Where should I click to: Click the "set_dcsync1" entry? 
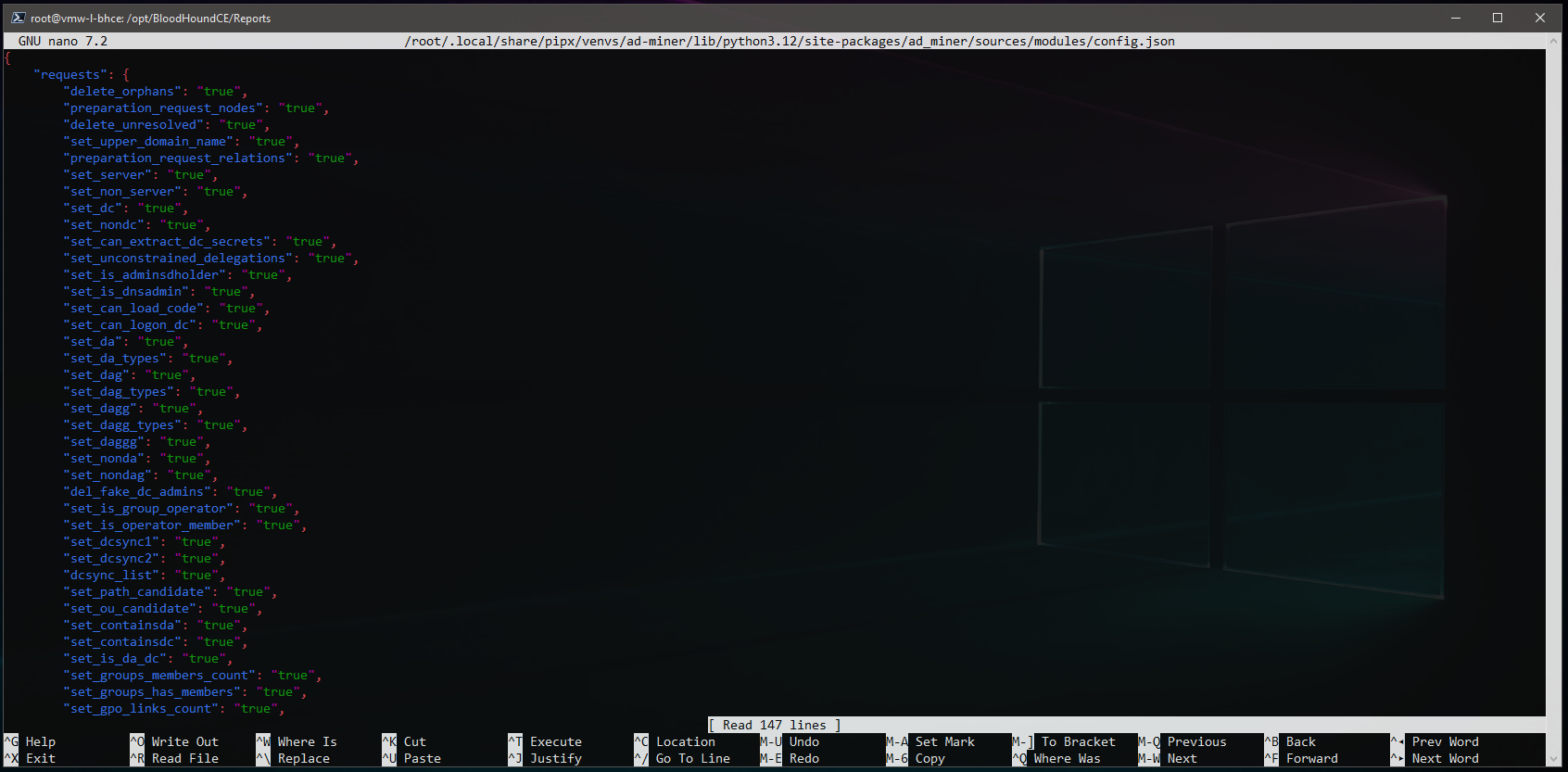[x=145, y=542]
